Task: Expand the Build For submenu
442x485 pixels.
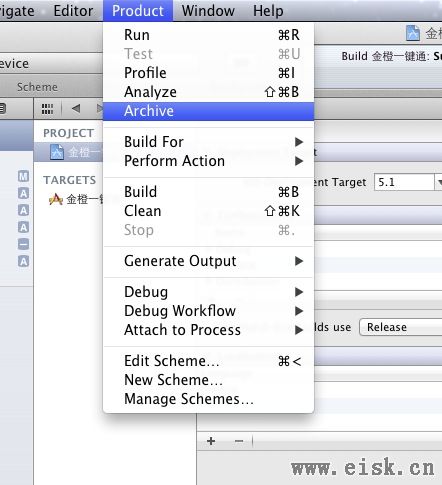Action: click(209, 142)
